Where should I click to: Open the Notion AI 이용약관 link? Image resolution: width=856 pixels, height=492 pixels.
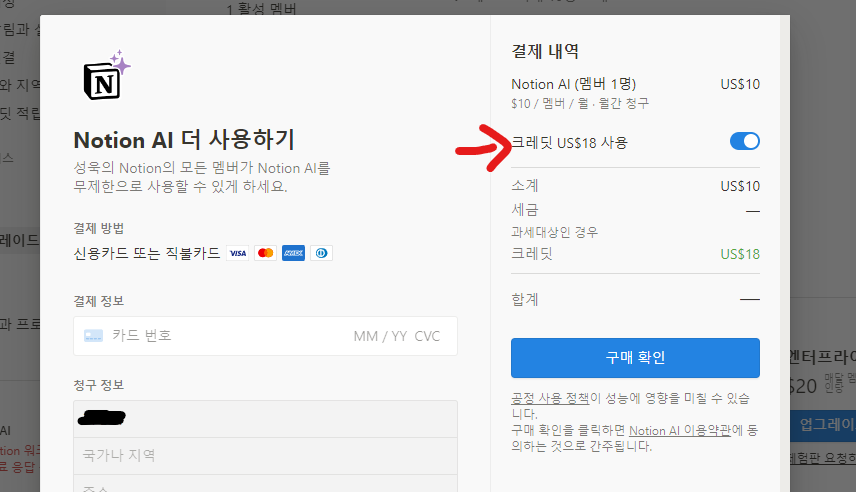(680, 431)
